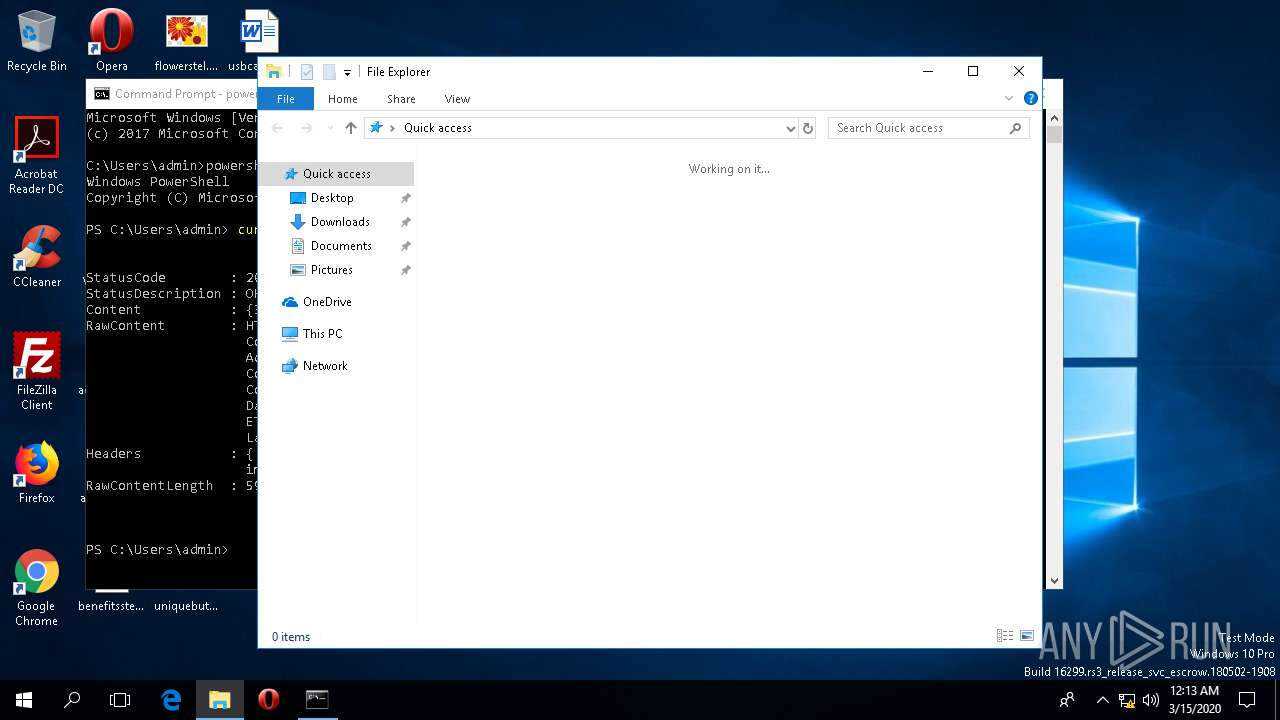Switch to large thumbnails view icon
This screenshot has width=1280, height=720.
1026,636
